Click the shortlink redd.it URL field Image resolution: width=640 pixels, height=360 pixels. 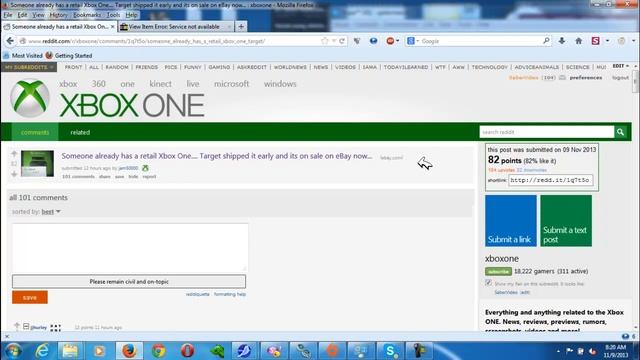point(551,180)
